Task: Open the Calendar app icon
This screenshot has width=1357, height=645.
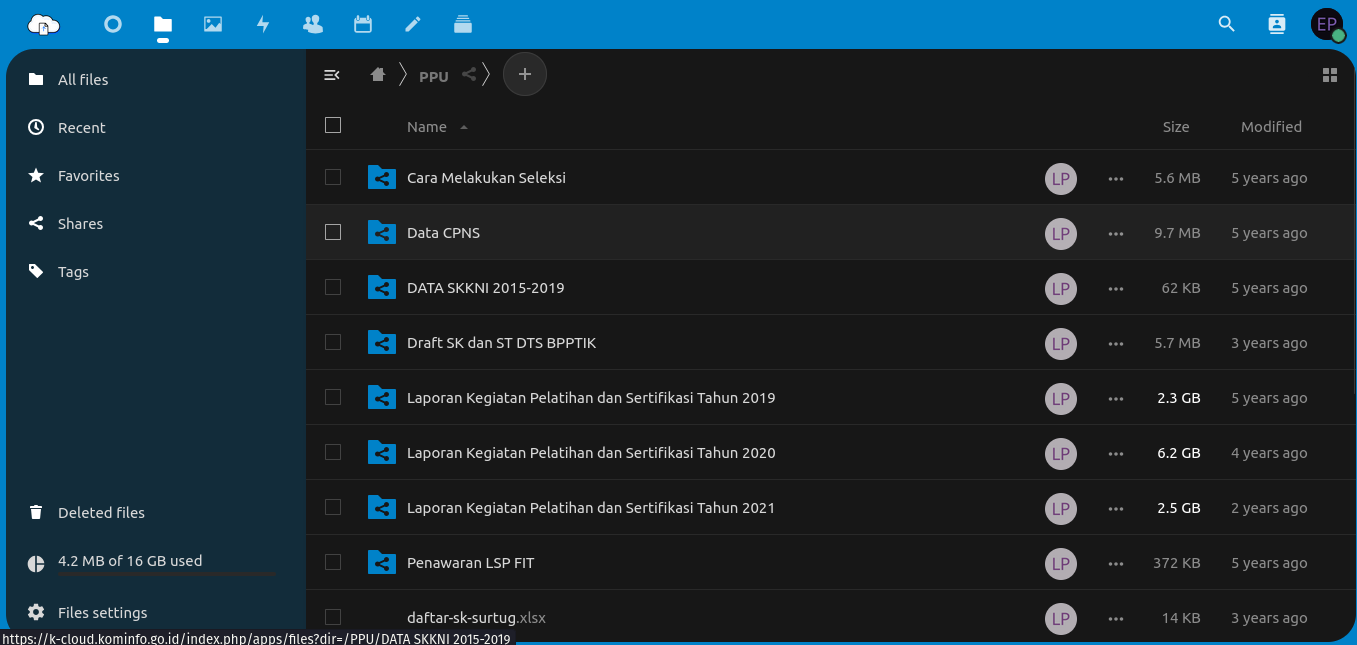Action: pos(363,24)
